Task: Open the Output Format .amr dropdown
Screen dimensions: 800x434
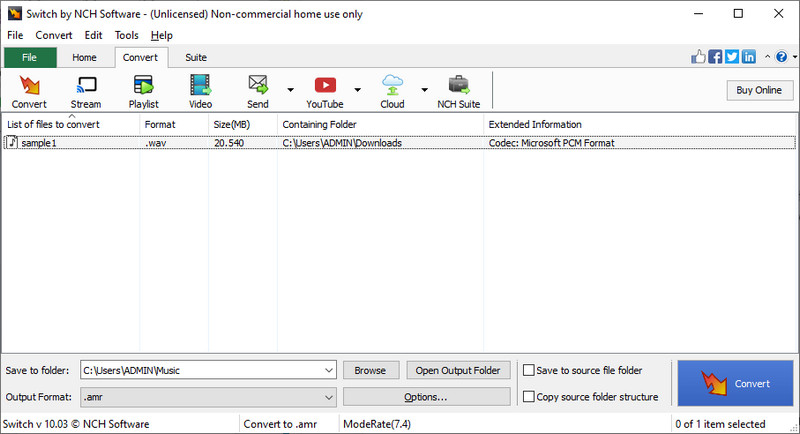Action: coord(329,397)
